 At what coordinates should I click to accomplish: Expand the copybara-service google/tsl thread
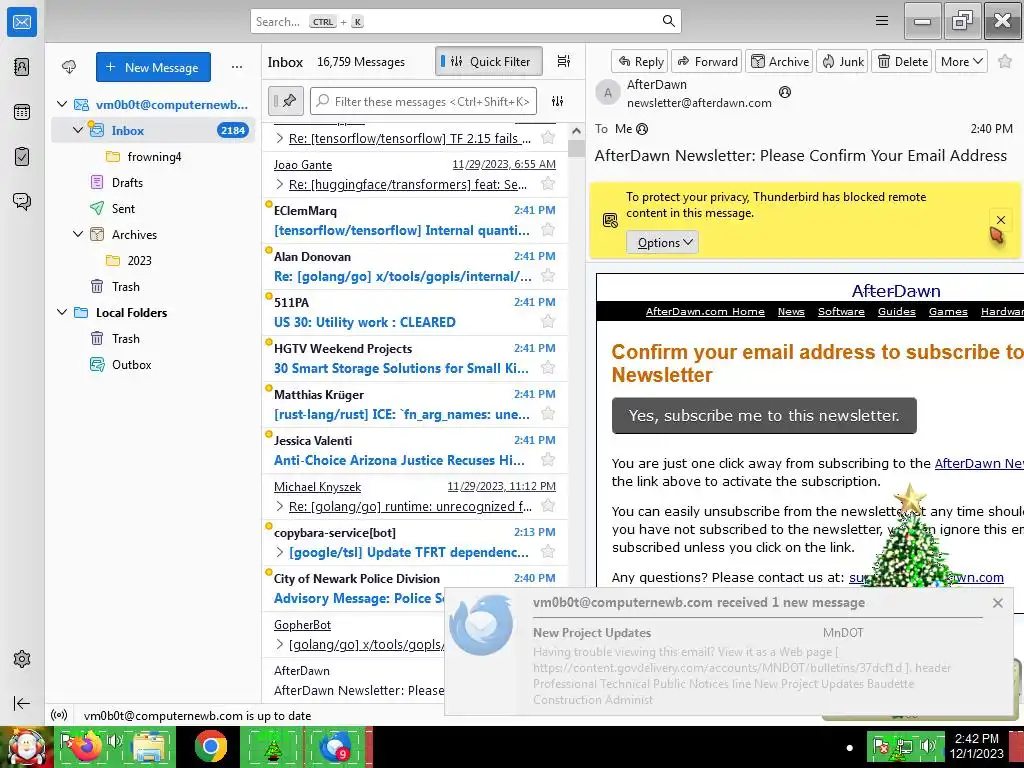(280, 552)
